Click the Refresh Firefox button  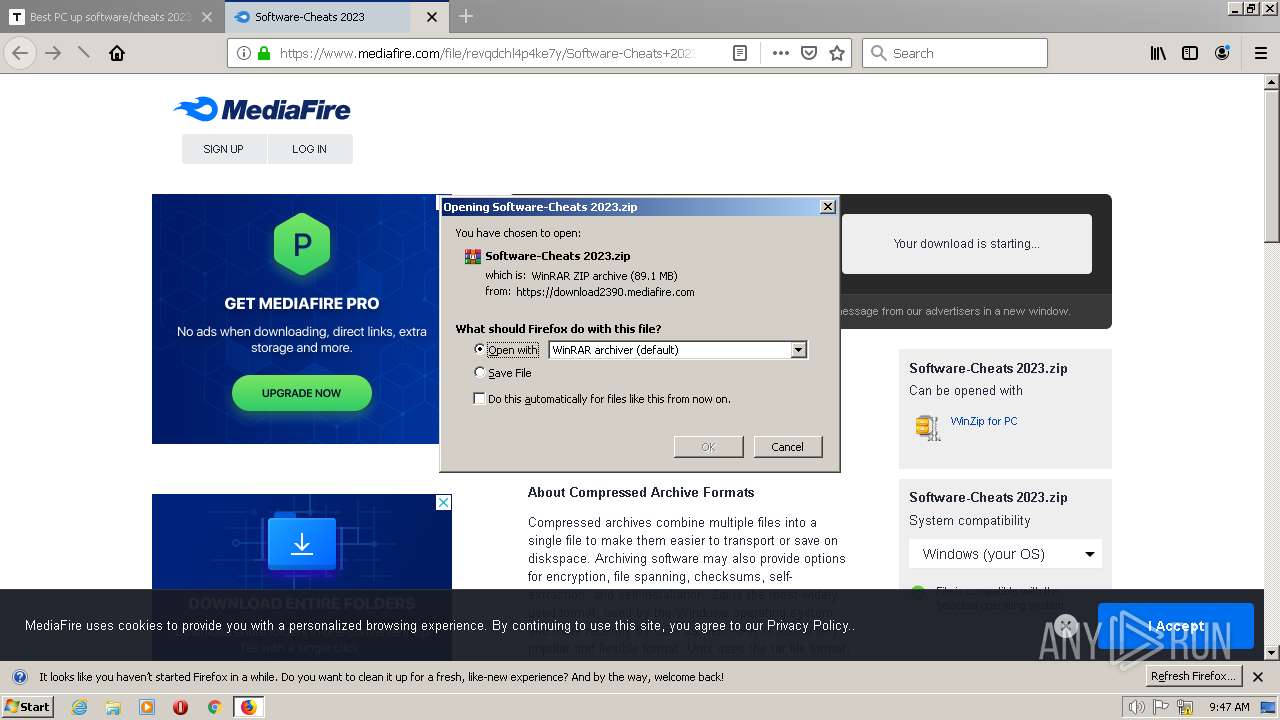click(1194, 676)
